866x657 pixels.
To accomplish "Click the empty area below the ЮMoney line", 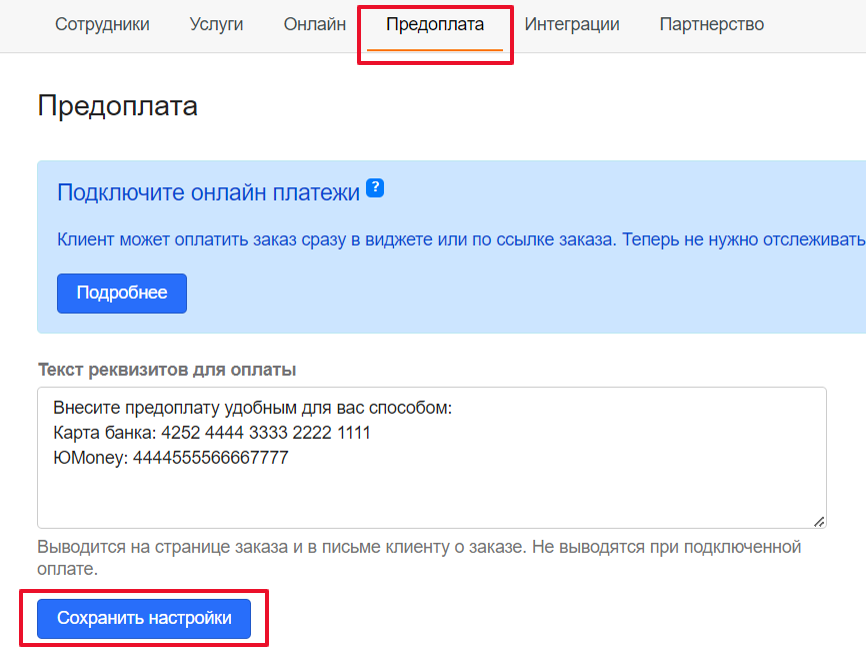I will pos(400,495).
